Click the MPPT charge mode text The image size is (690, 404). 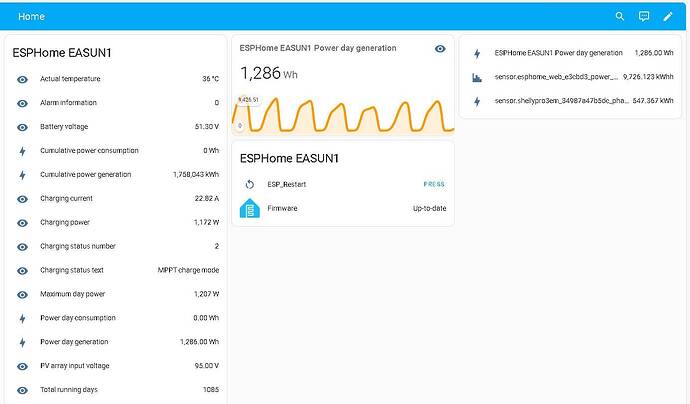[188, 270]
